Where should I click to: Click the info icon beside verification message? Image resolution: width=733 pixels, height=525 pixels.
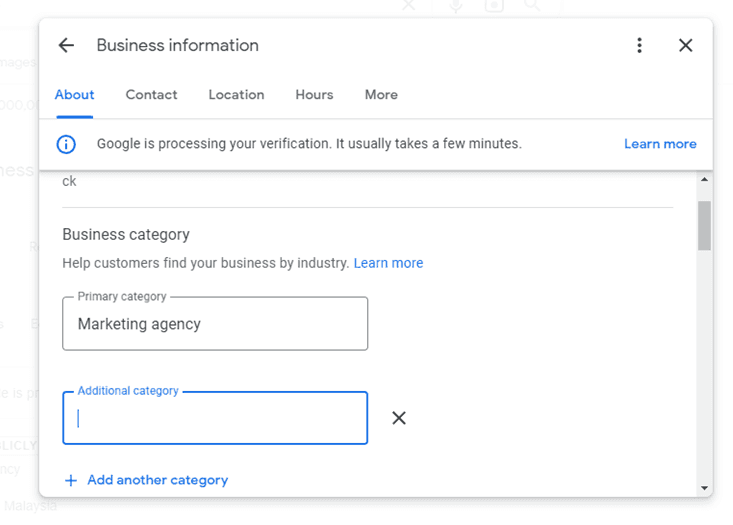pyautogui.click(x=66, y=144)
